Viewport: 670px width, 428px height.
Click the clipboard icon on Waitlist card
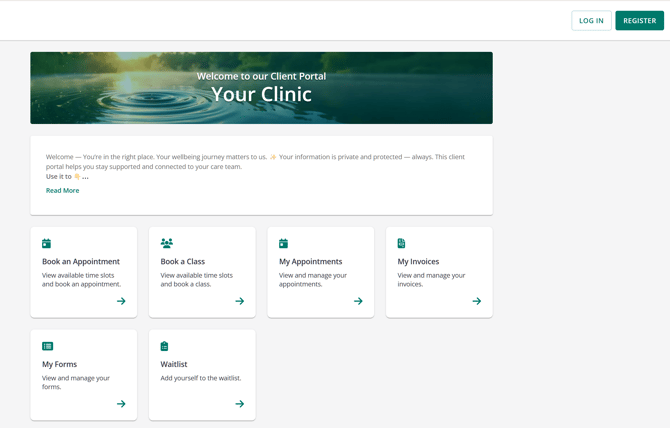165,346
